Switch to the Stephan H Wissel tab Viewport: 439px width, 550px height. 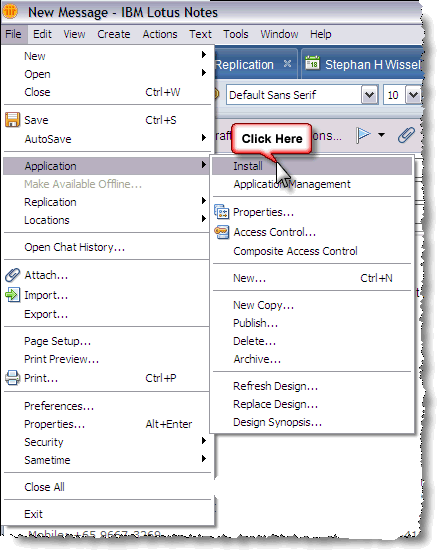pos(363,64)
